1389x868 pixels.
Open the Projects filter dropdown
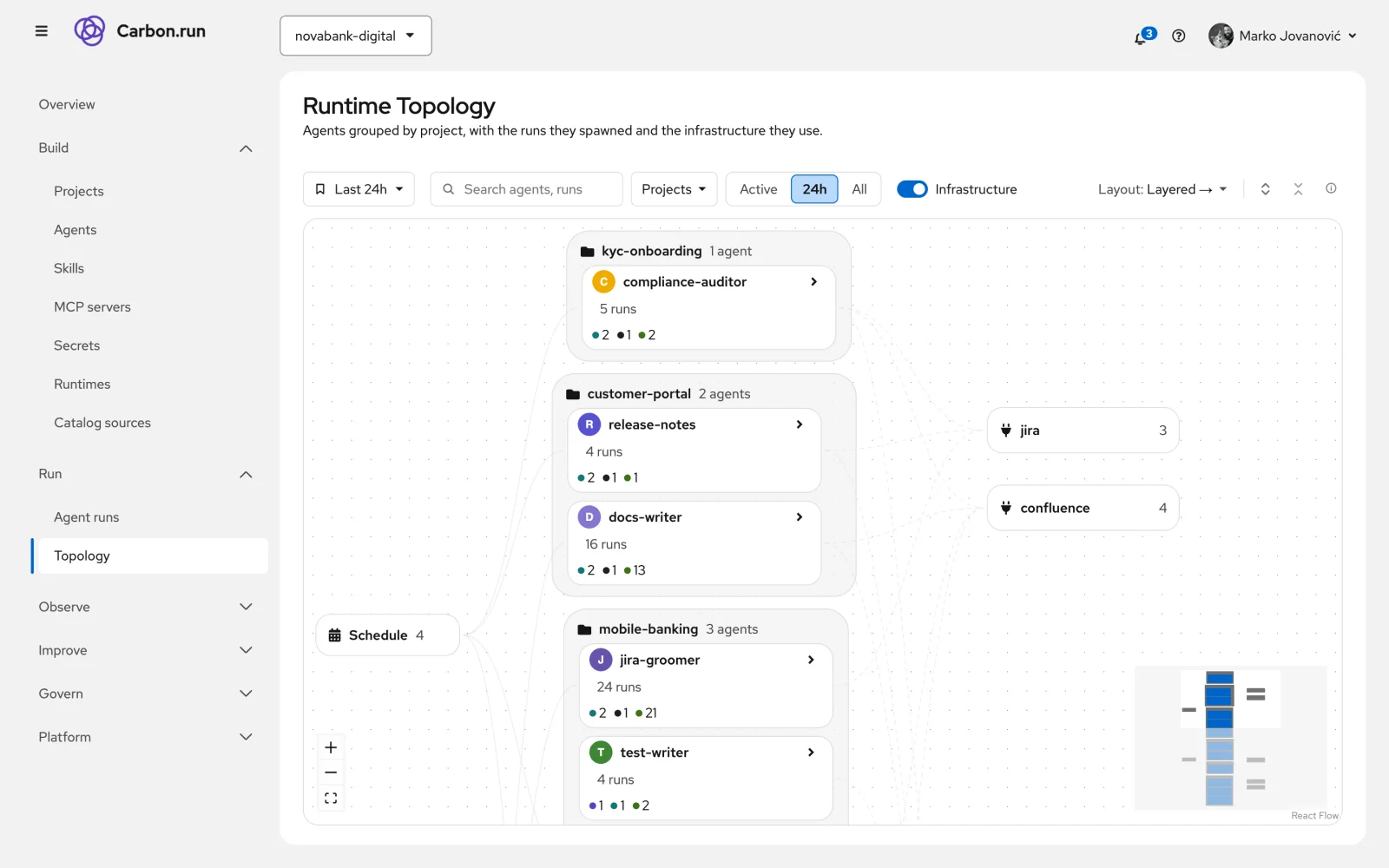click(674, 189)
